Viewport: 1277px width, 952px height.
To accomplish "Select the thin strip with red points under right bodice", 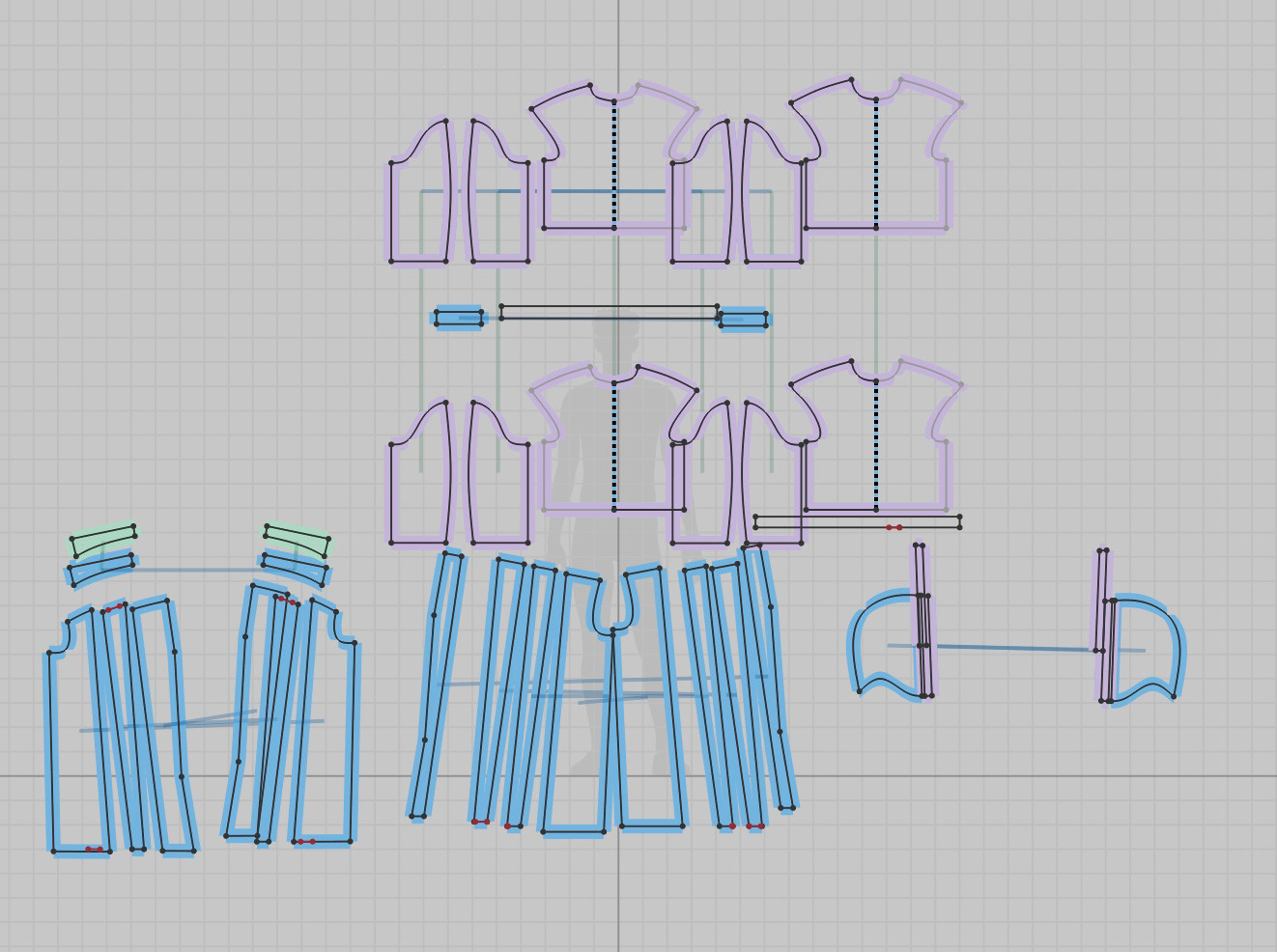I will pyautogui.click(x=857, y=522).
